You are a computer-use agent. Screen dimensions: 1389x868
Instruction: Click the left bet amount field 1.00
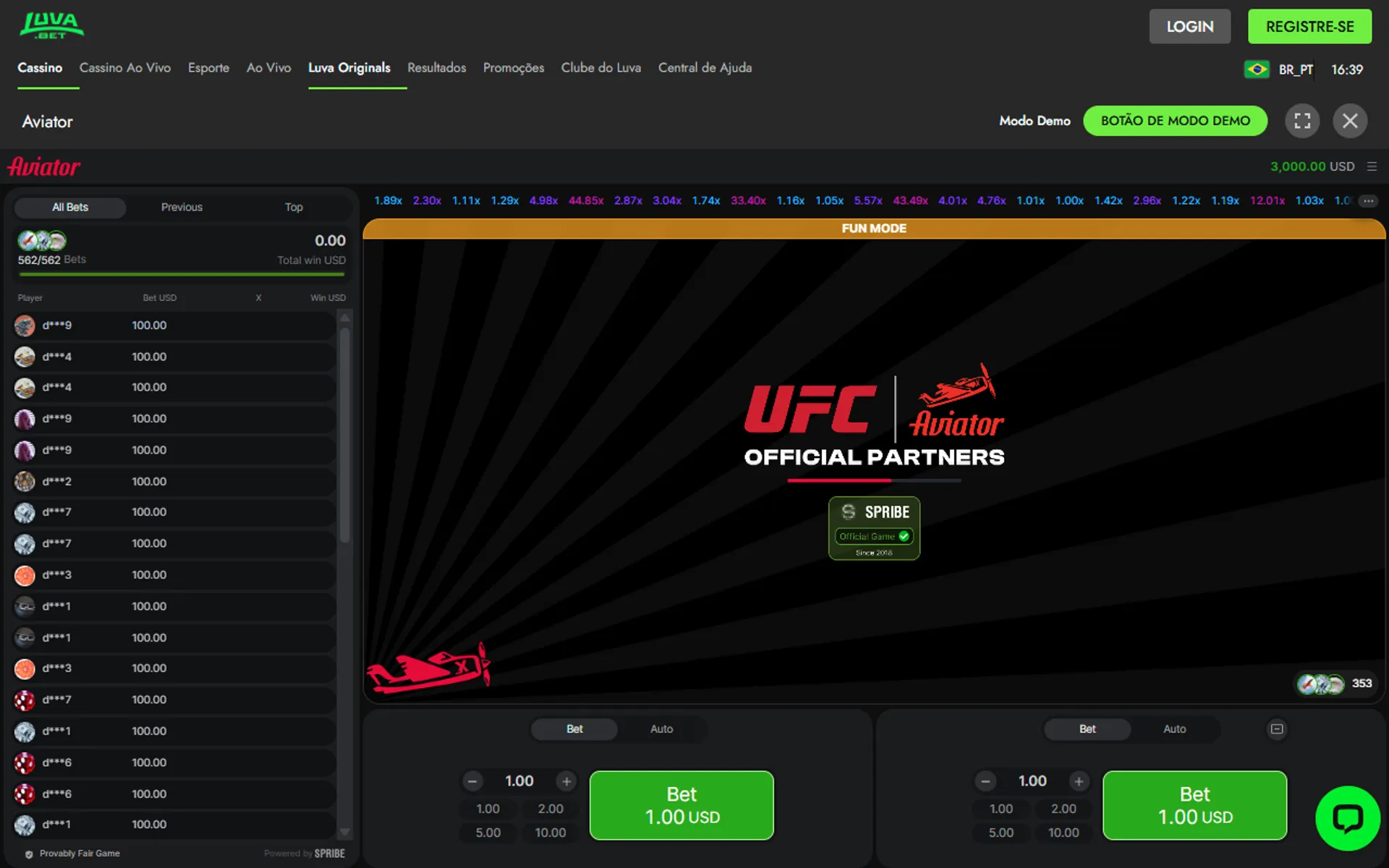[x=519, y=781]
